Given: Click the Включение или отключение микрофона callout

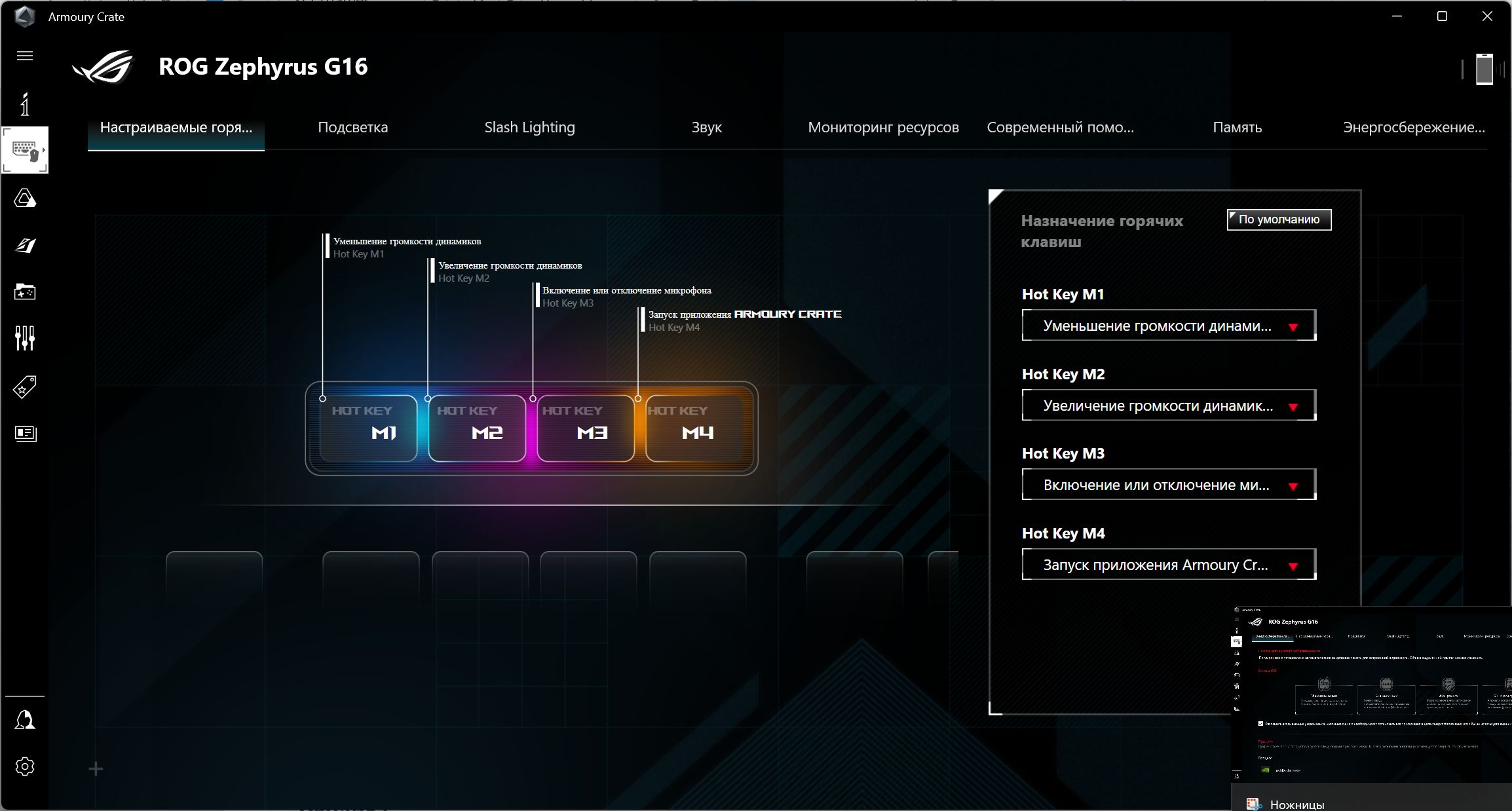Looking at the screenshot, I should pos(627,290).
